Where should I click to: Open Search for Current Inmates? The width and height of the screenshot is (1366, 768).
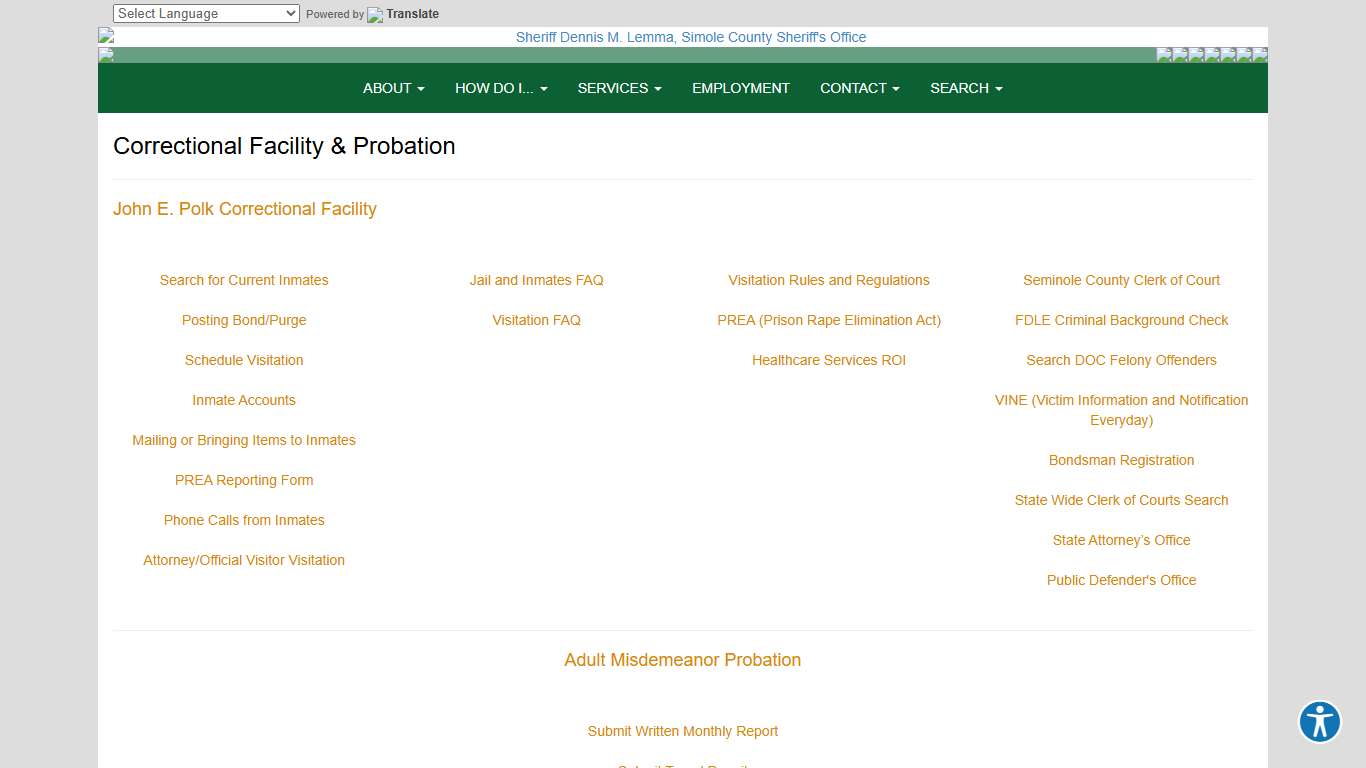pos(244,280)
